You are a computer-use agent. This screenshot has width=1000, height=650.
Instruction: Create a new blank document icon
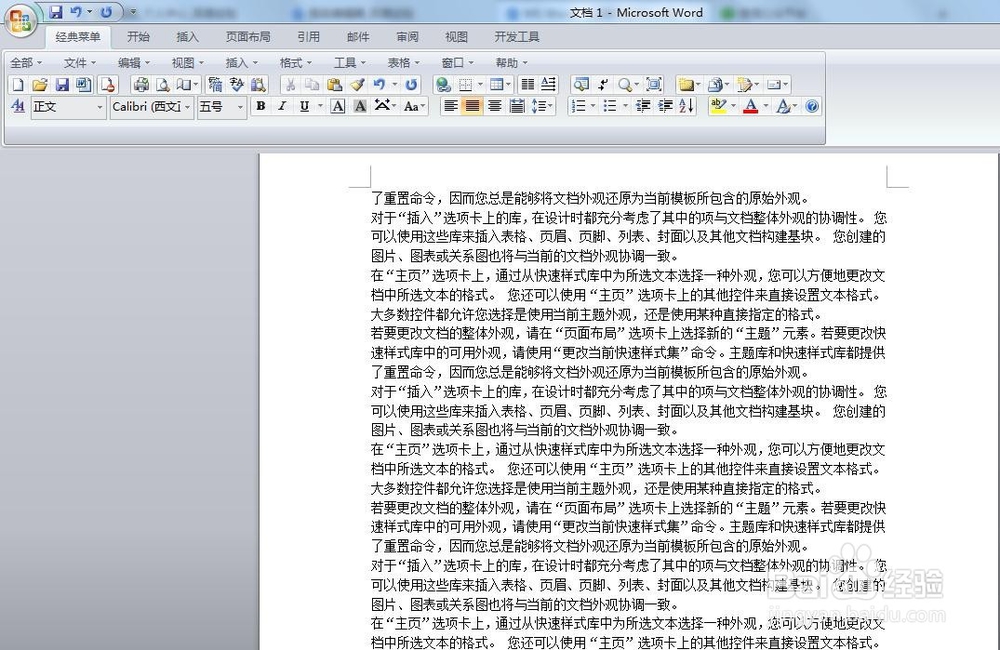tap(18, 84)
